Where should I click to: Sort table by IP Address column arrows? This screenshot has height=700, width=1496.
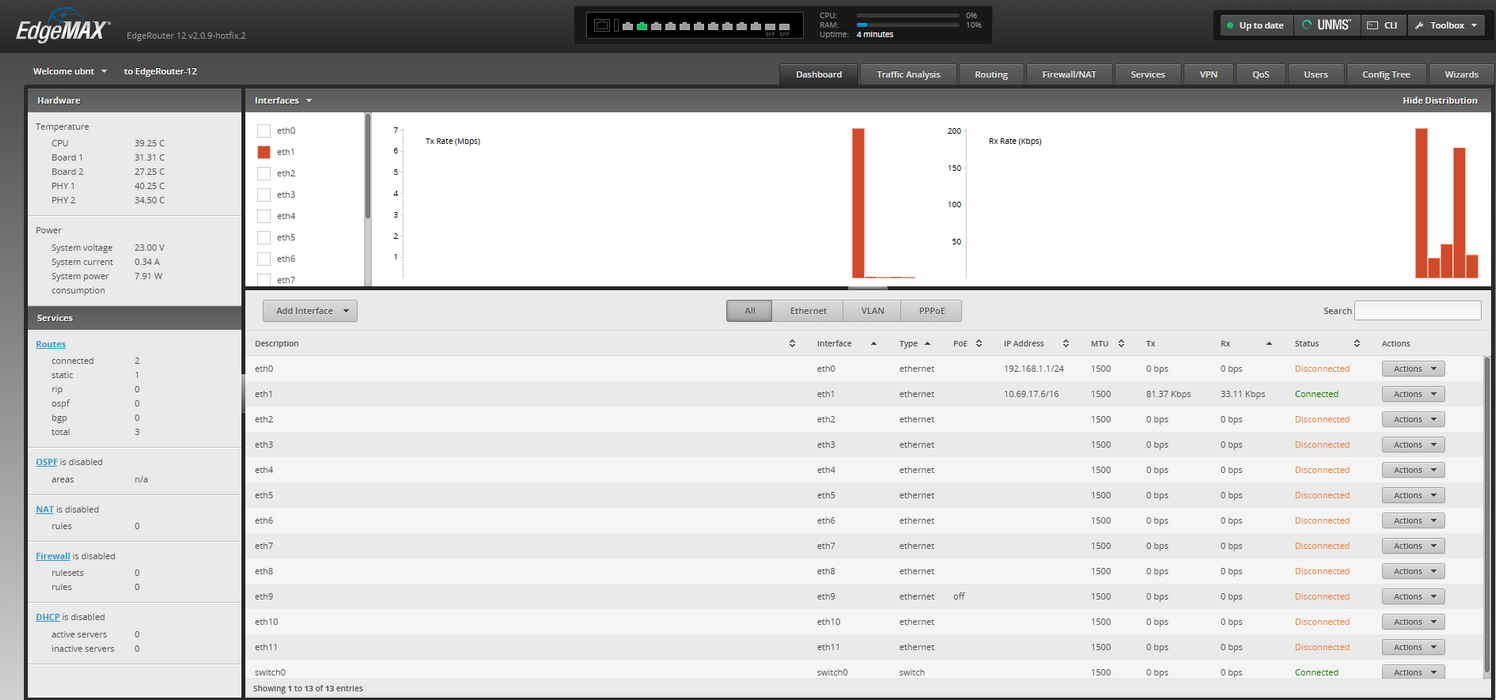point(1066,344)
